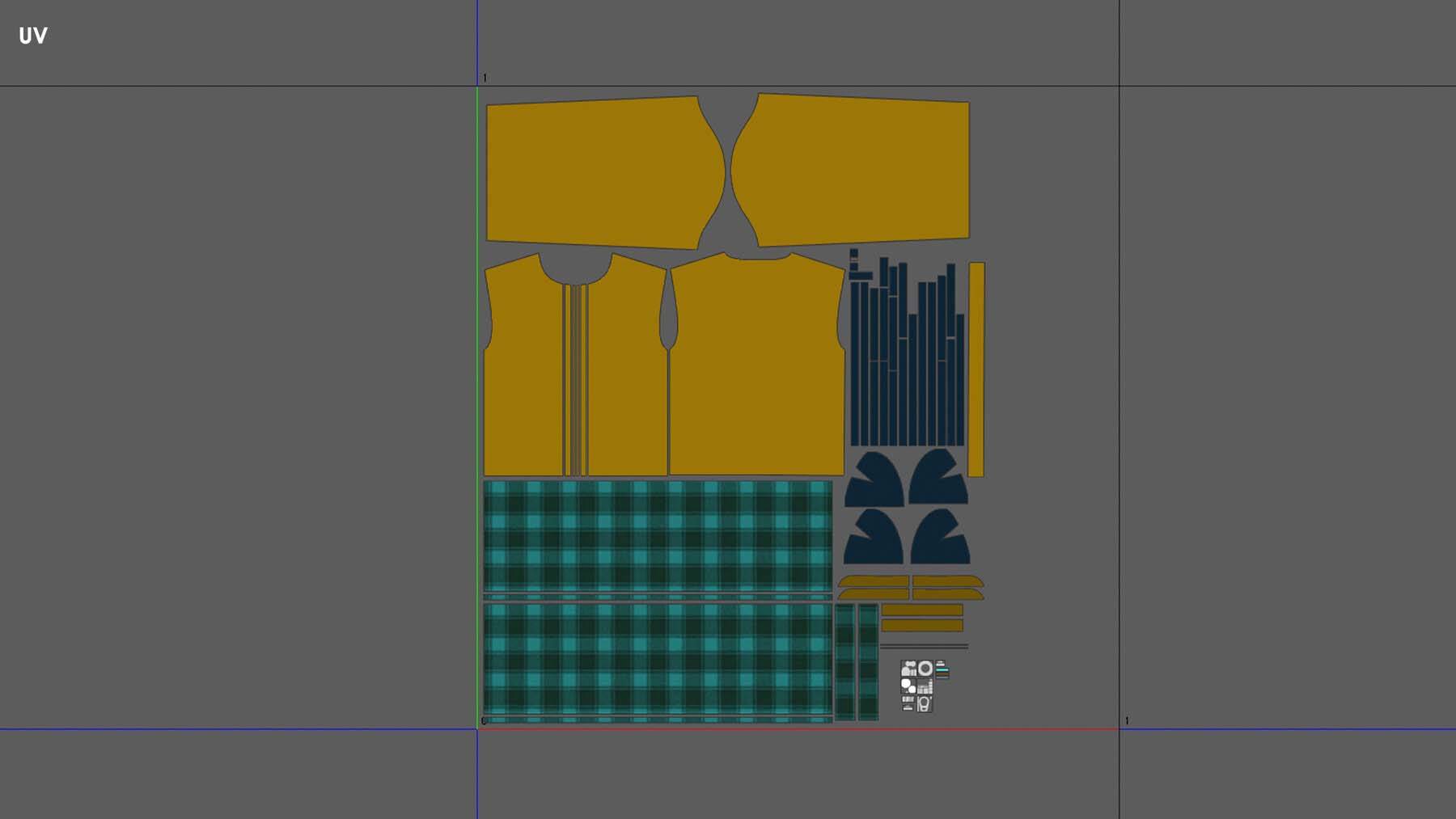Select the upper-right navy curved collar island
This screenshot has width=1456, height=819.
pyautogui.click(x=938, y=477)
